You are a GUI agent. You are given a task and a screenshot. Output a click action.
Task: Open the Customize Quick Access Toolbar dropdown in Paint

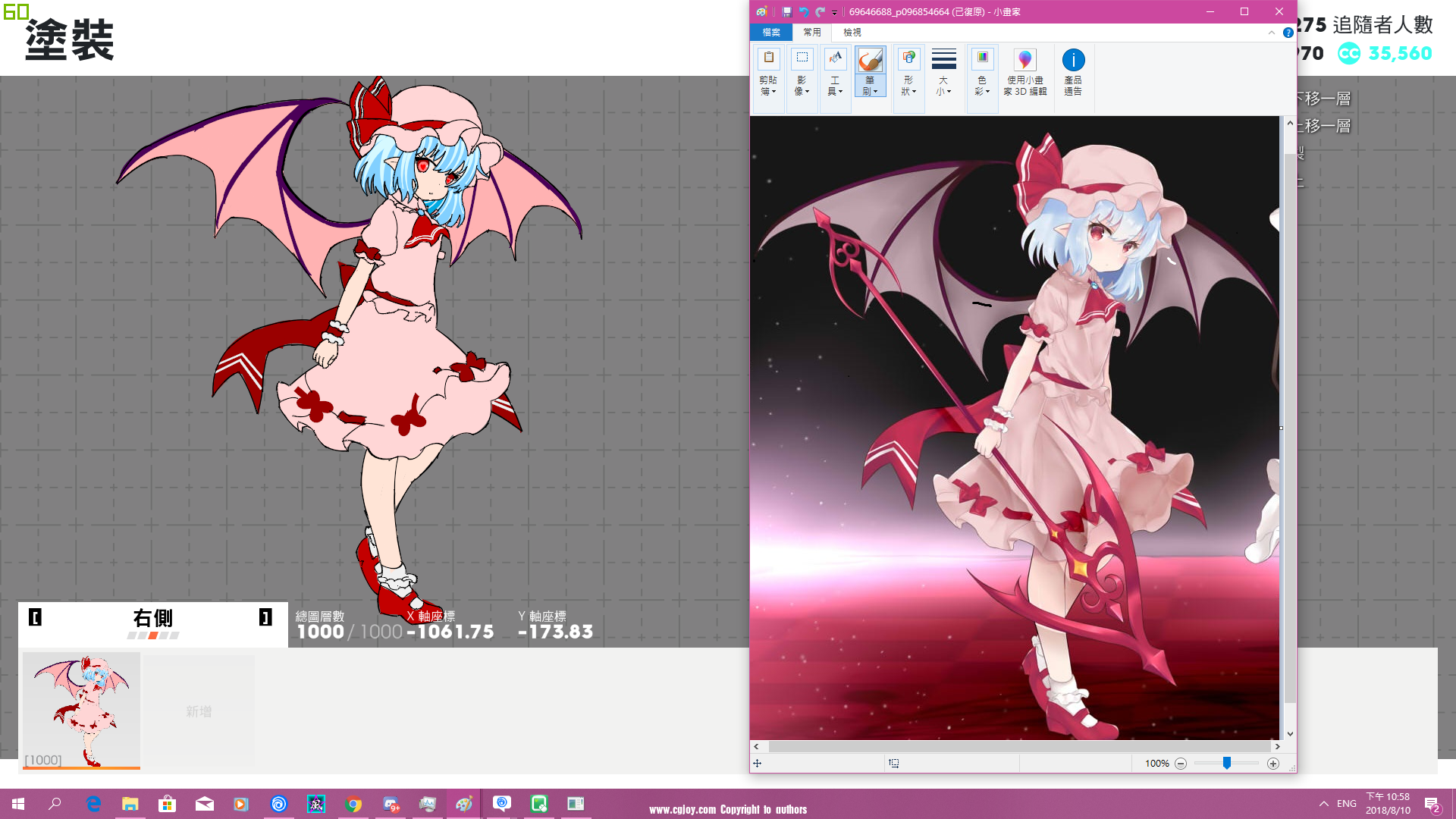tap(834, 12)
